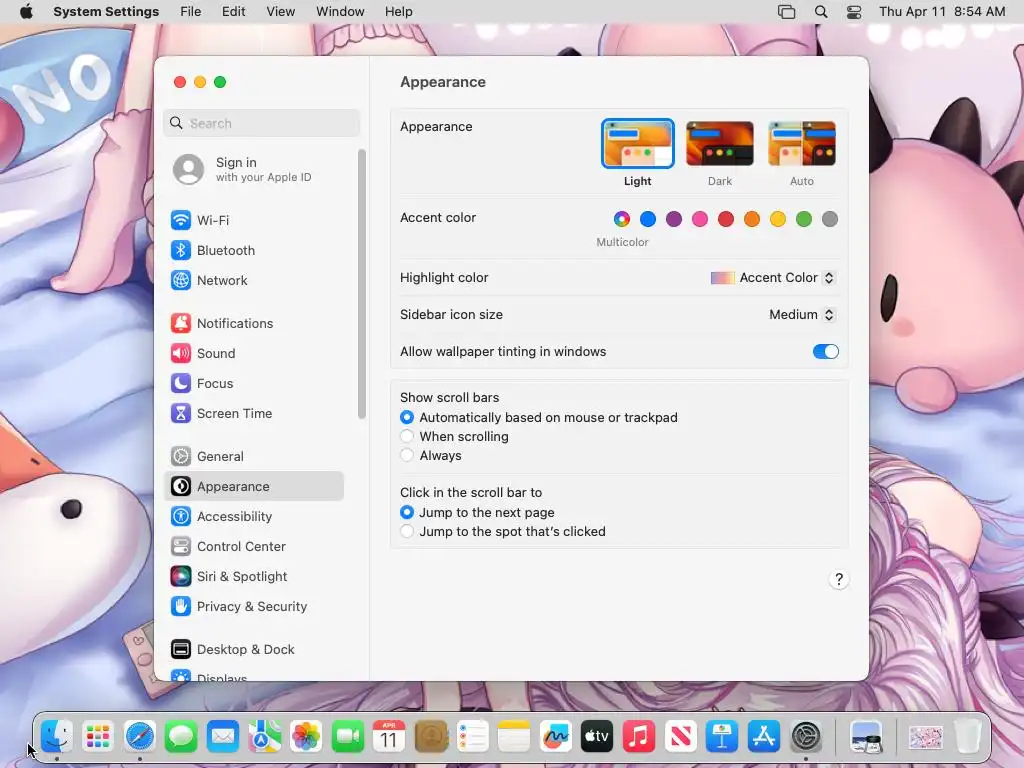Select the Auto appearance thumbnail

pos(802,144)
